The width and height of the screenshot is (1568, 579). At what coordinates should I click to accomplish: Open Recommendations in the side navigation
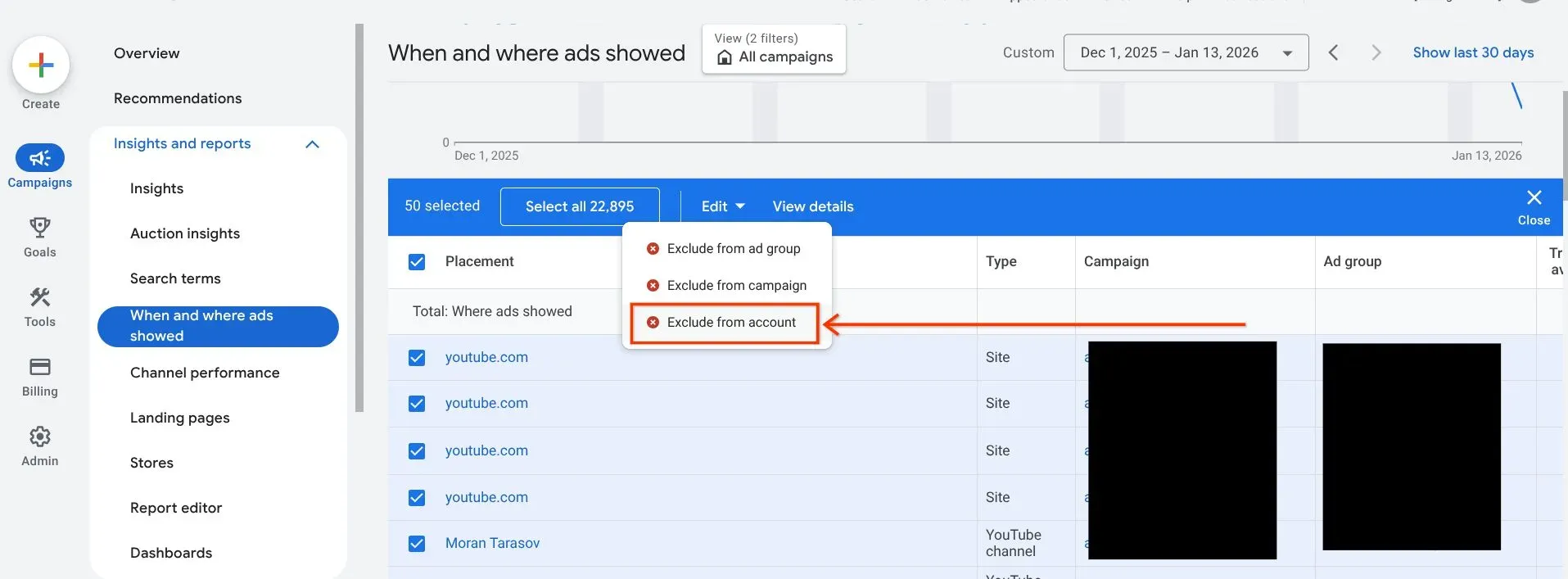[178, 98]
